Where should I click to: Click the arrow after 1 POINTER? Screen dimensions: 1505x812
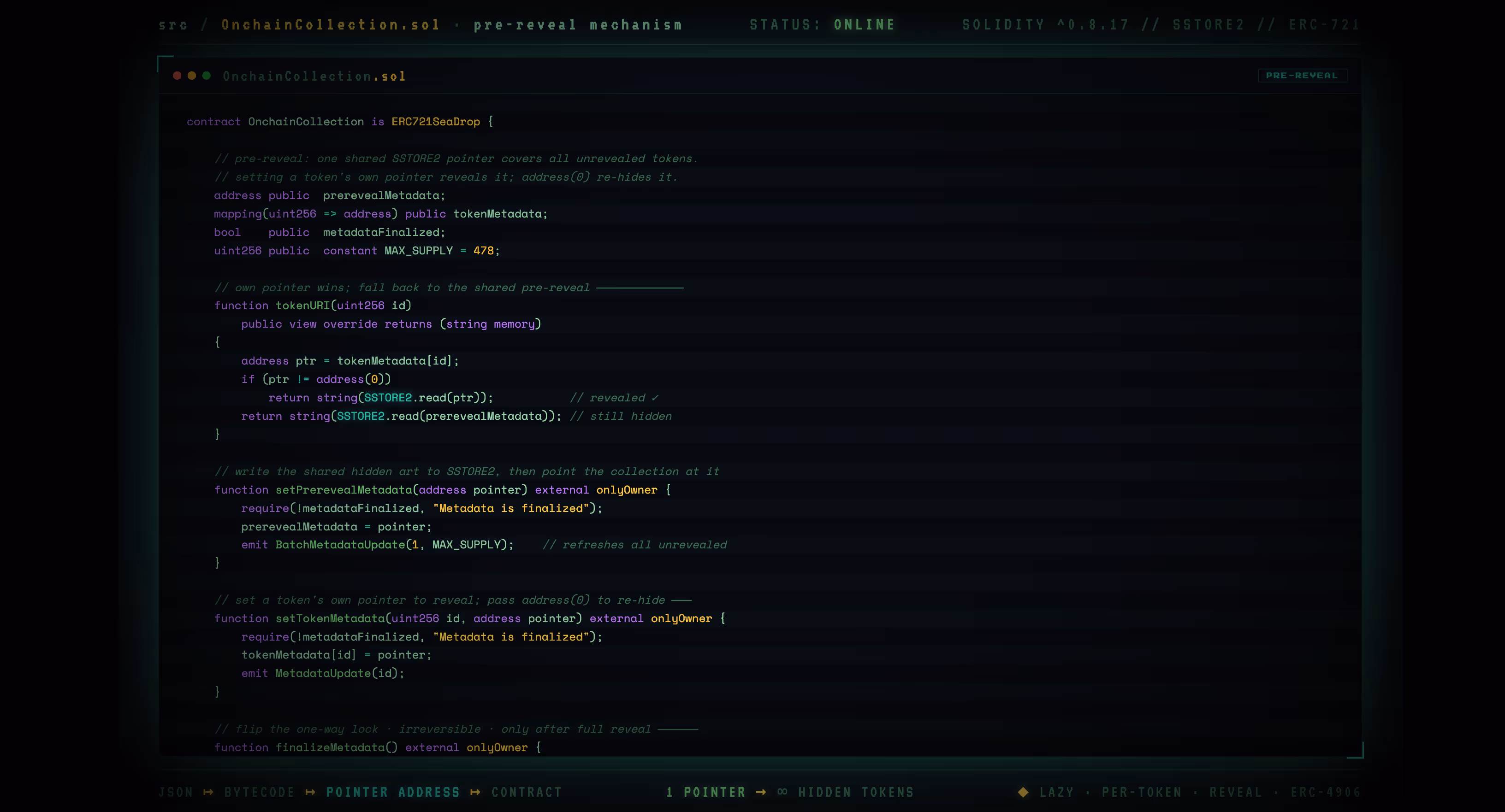point(761,792)
